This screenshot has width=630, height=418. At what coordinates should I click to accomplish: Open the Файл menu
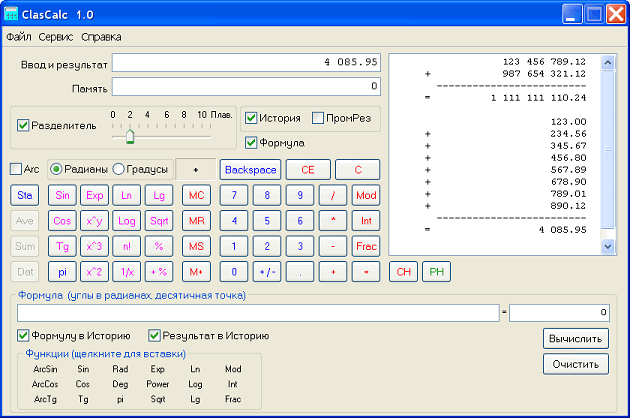pyautogui.click(x=19, y=37)
